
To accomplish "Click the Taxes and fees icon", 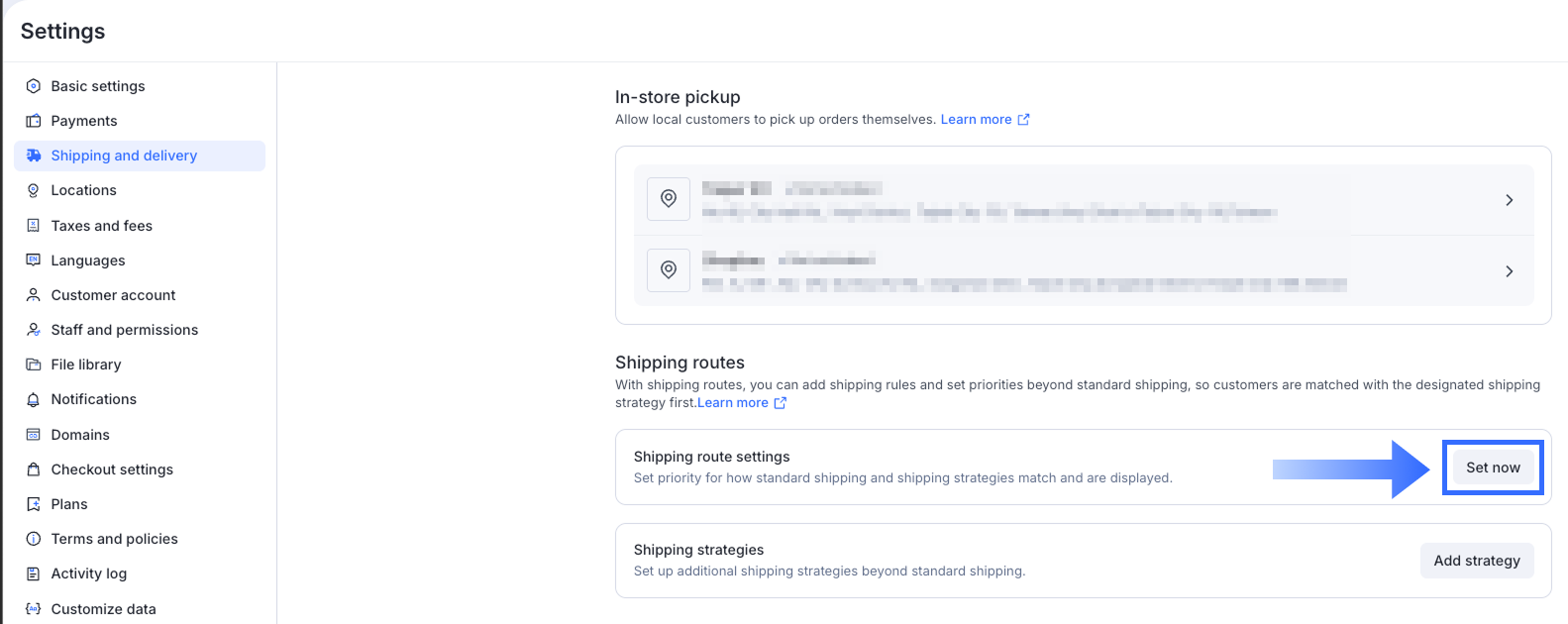I will 33,226.
